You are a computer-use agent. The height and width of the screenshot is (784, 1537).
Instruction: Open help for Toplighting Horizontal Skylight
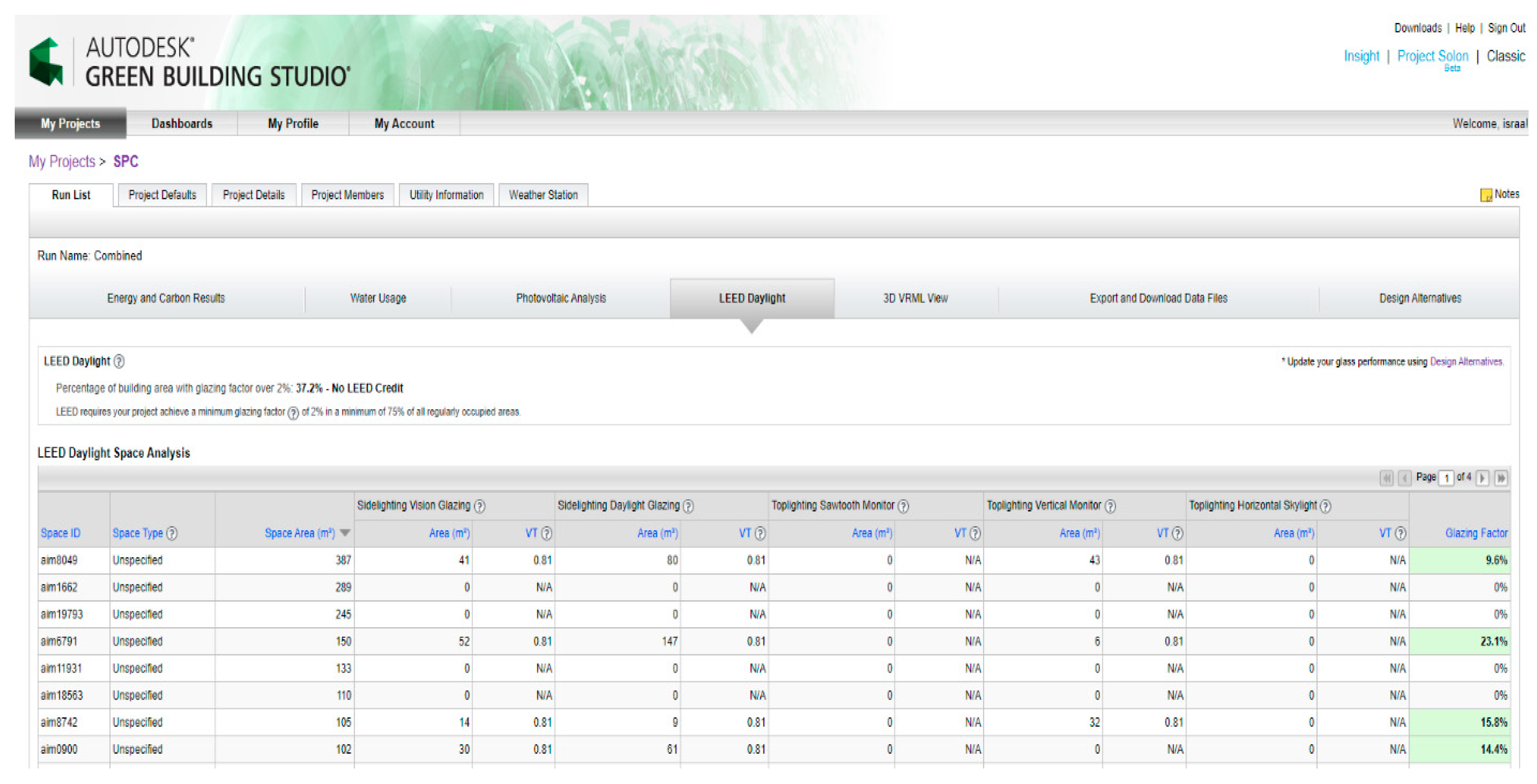click(x=1326, y=506)
